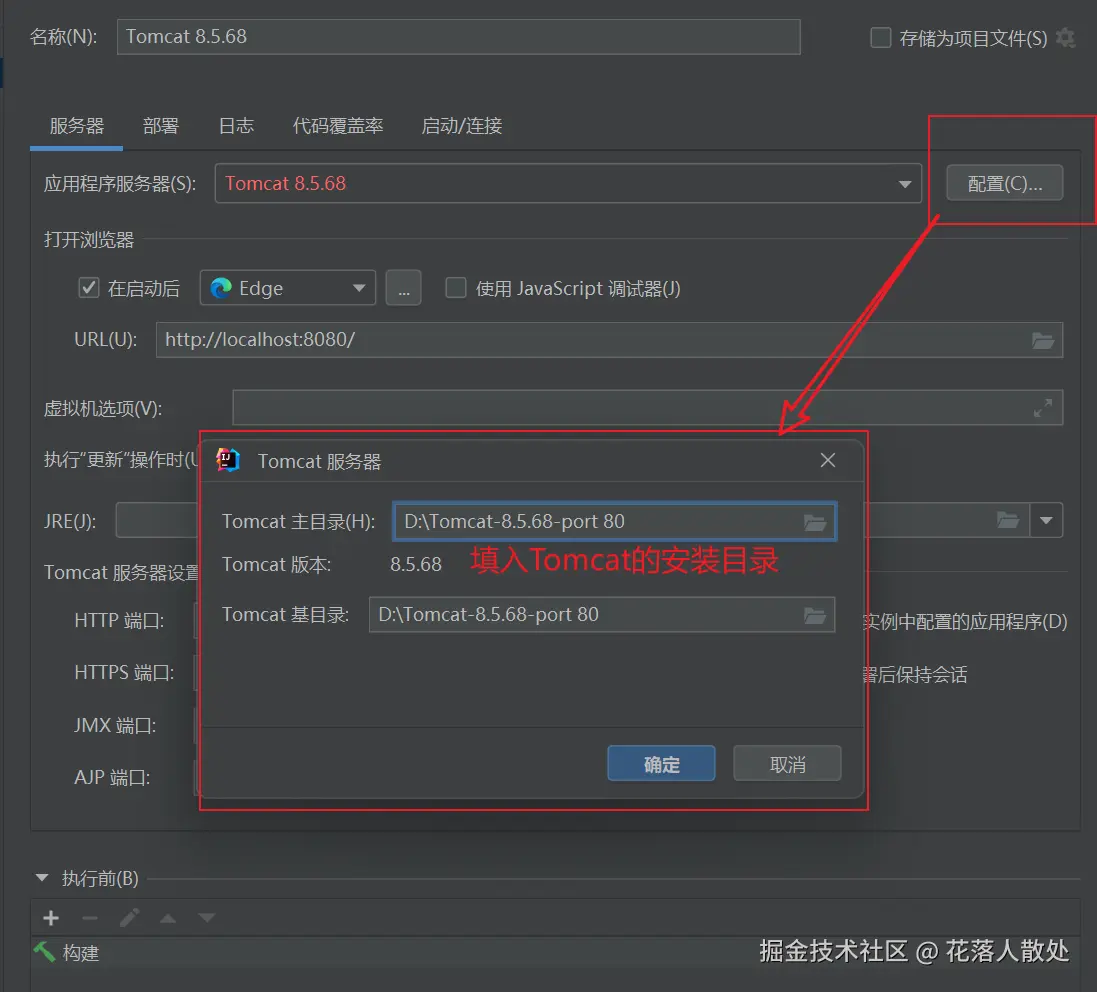Remove before-launch task with minus icon
Screen dimensions: 1097x992
coord(90,918)
